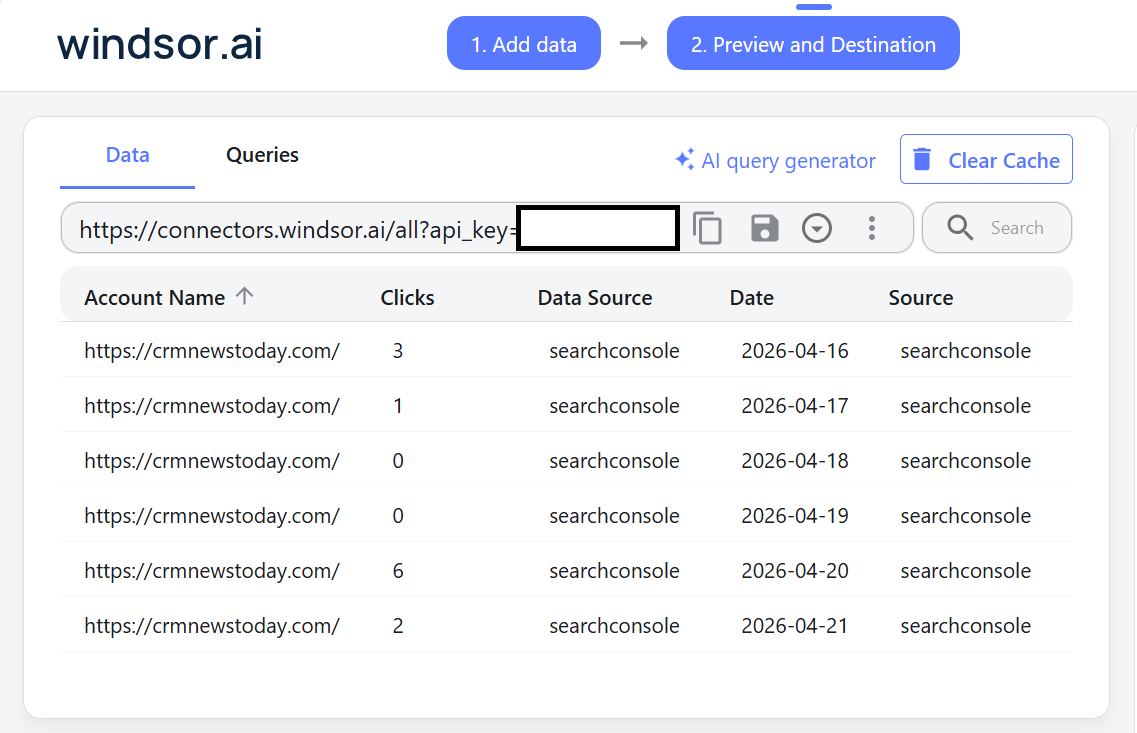
Task: Open the kebab menu options dropdown
Action: 871,228
